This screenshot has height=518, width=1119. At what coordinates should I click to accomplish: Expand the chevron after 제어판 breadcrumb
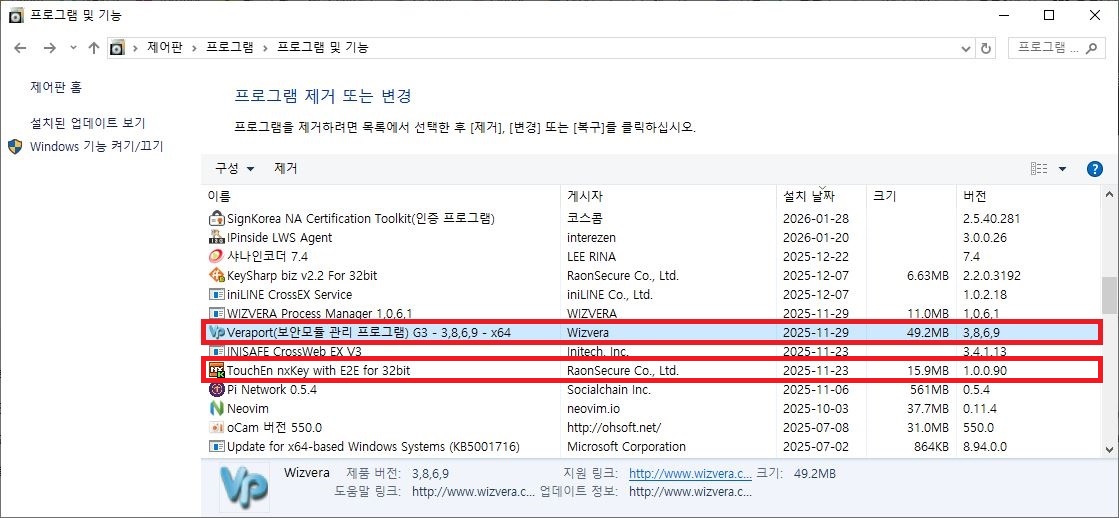click(x=194, y=48)
